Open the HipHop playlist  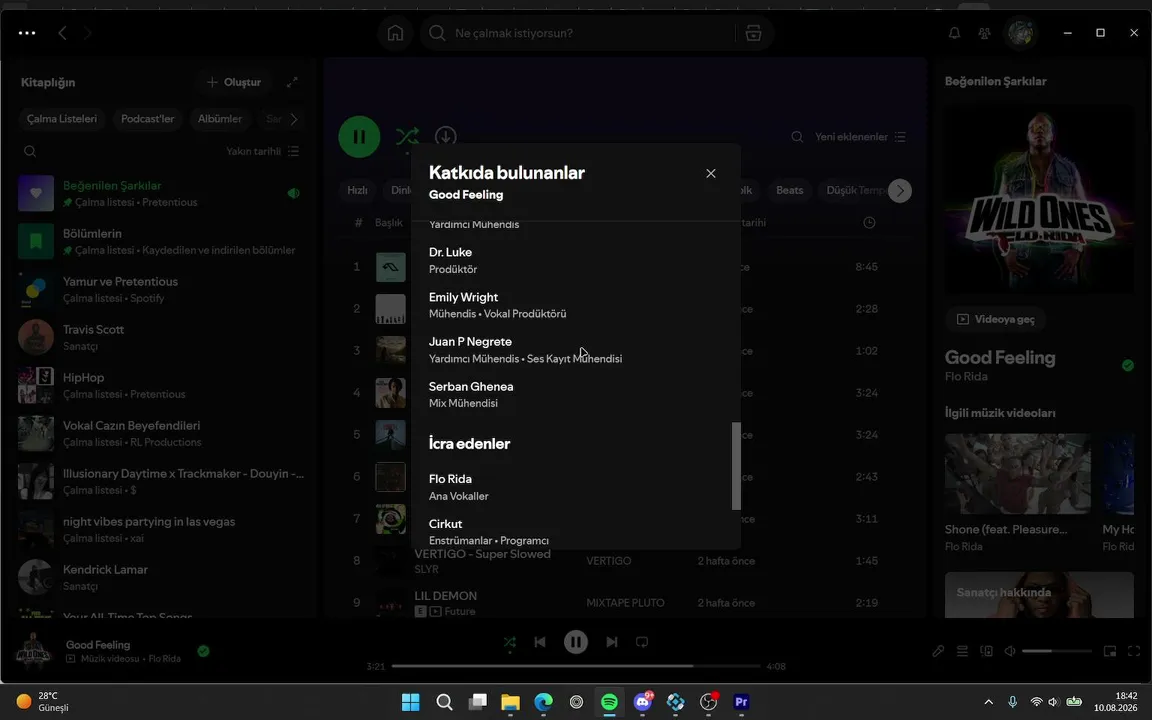pos(161,386)
